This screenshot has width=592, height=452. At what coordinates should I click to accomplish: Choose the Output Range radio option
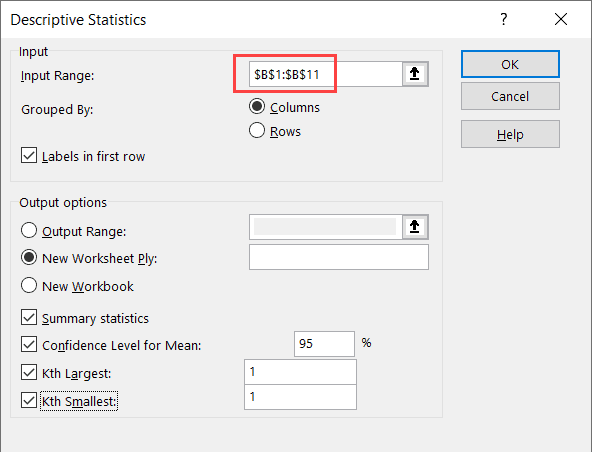tap(29, 230)
